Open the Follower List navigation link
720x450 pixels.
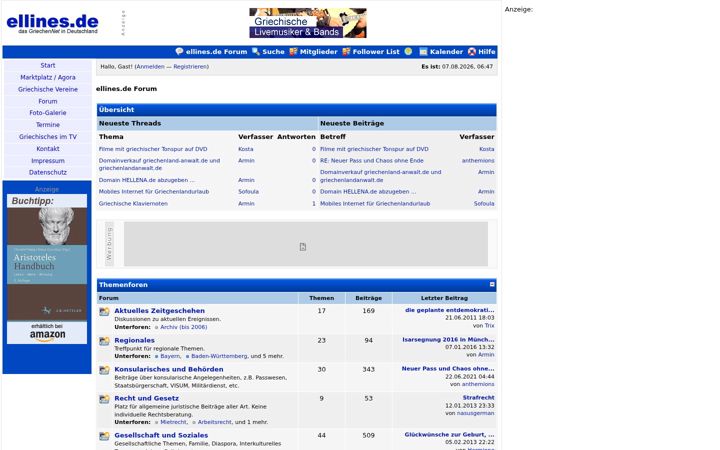376,51
